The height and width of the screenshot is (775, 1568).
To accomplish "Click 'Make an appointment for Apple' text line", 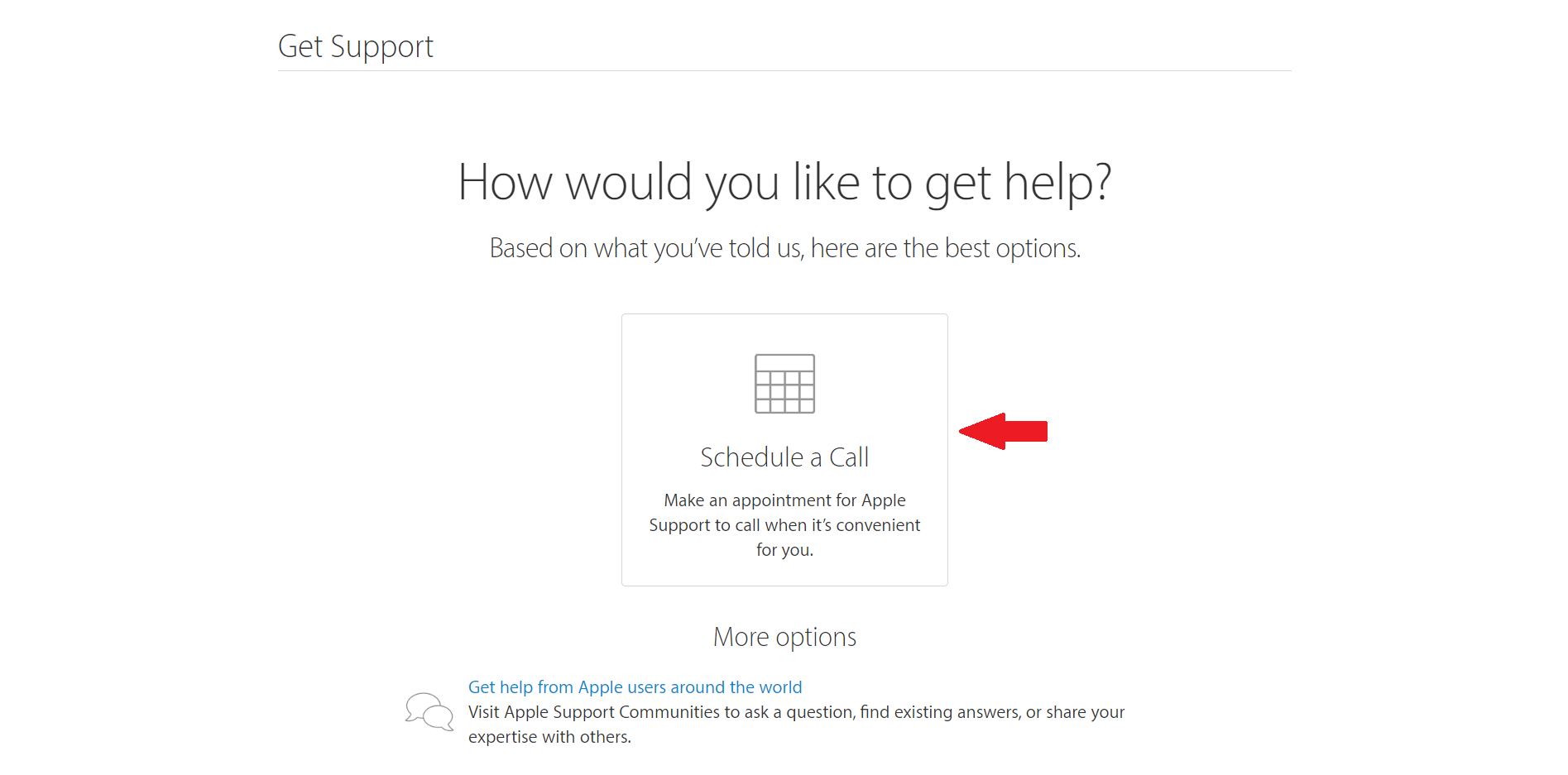I will 784,500.
